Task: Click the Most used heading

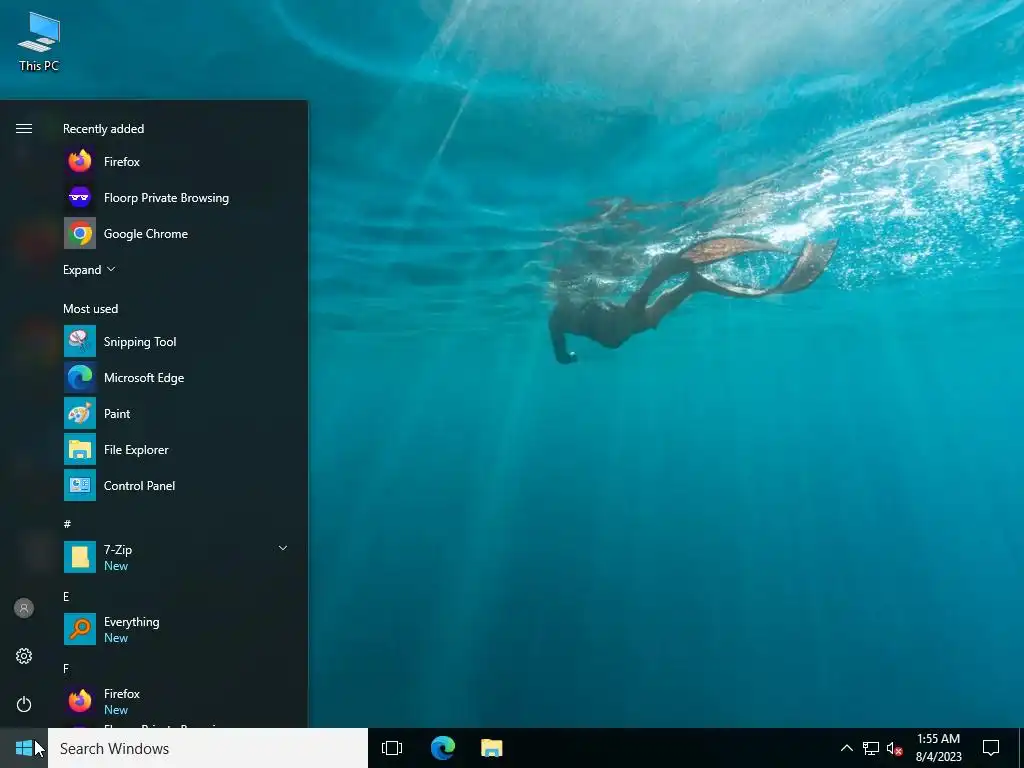Action: [x=91, y=308]
